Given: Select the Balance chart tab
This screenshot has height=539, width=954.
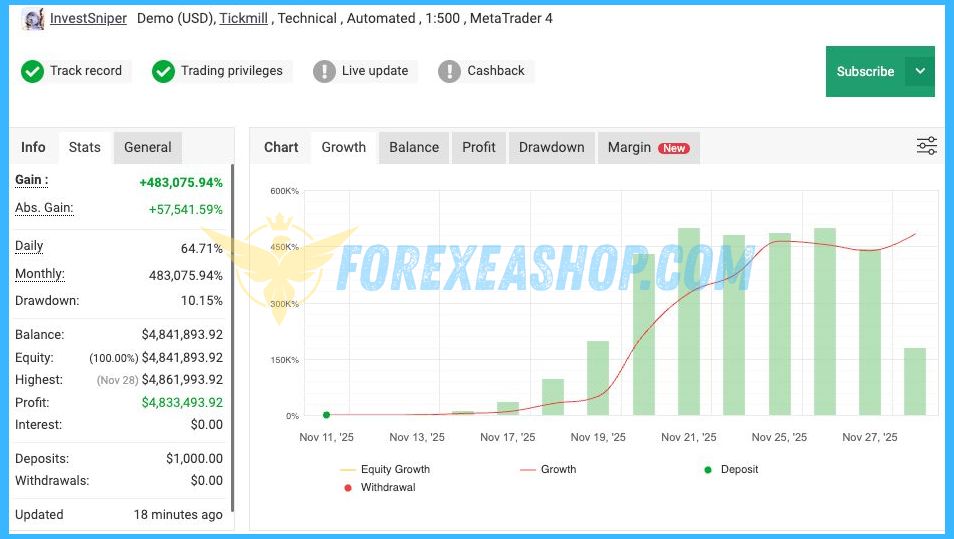Looking at the screenshot, I should click(x=414, y=147).
